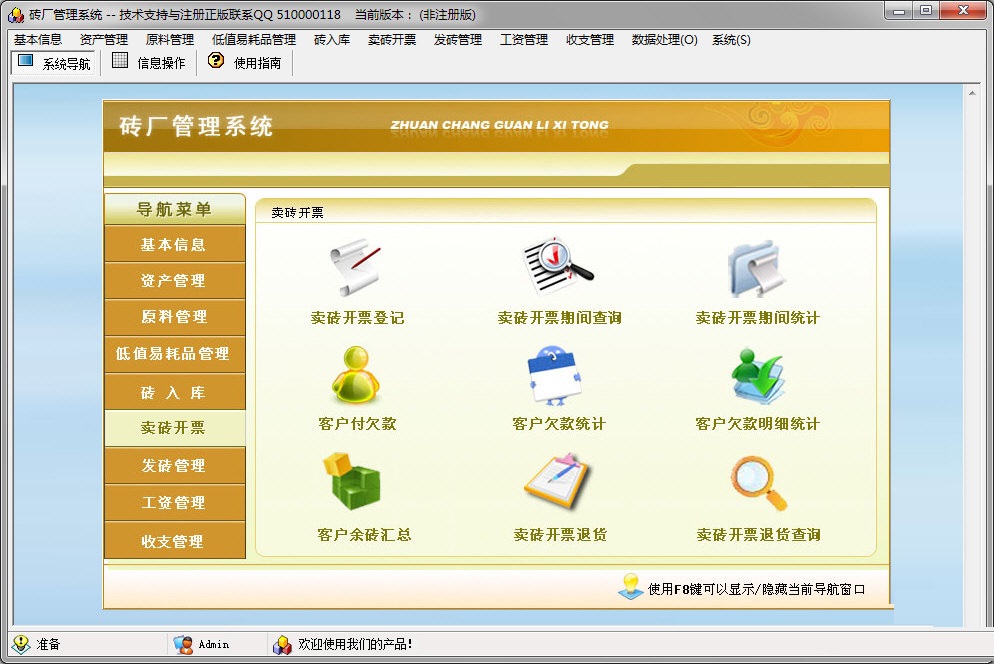The width and height of the screenshot is (994, 664).
Task: Click the 客户欠款明细统计 text label
Action: tap(758, 424)
